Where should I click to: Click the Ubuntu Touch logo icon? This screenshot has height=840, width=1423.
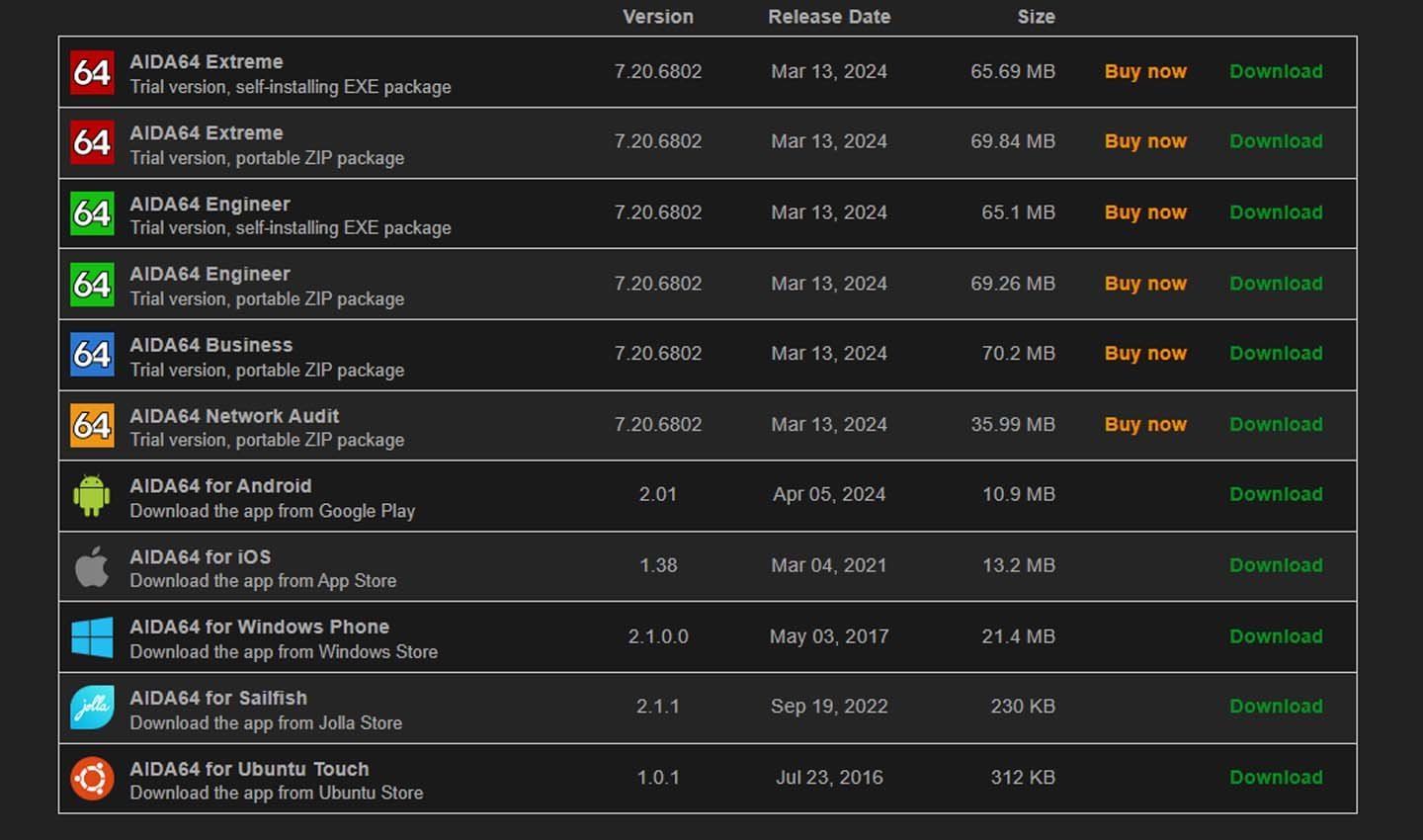coord(92,779)
